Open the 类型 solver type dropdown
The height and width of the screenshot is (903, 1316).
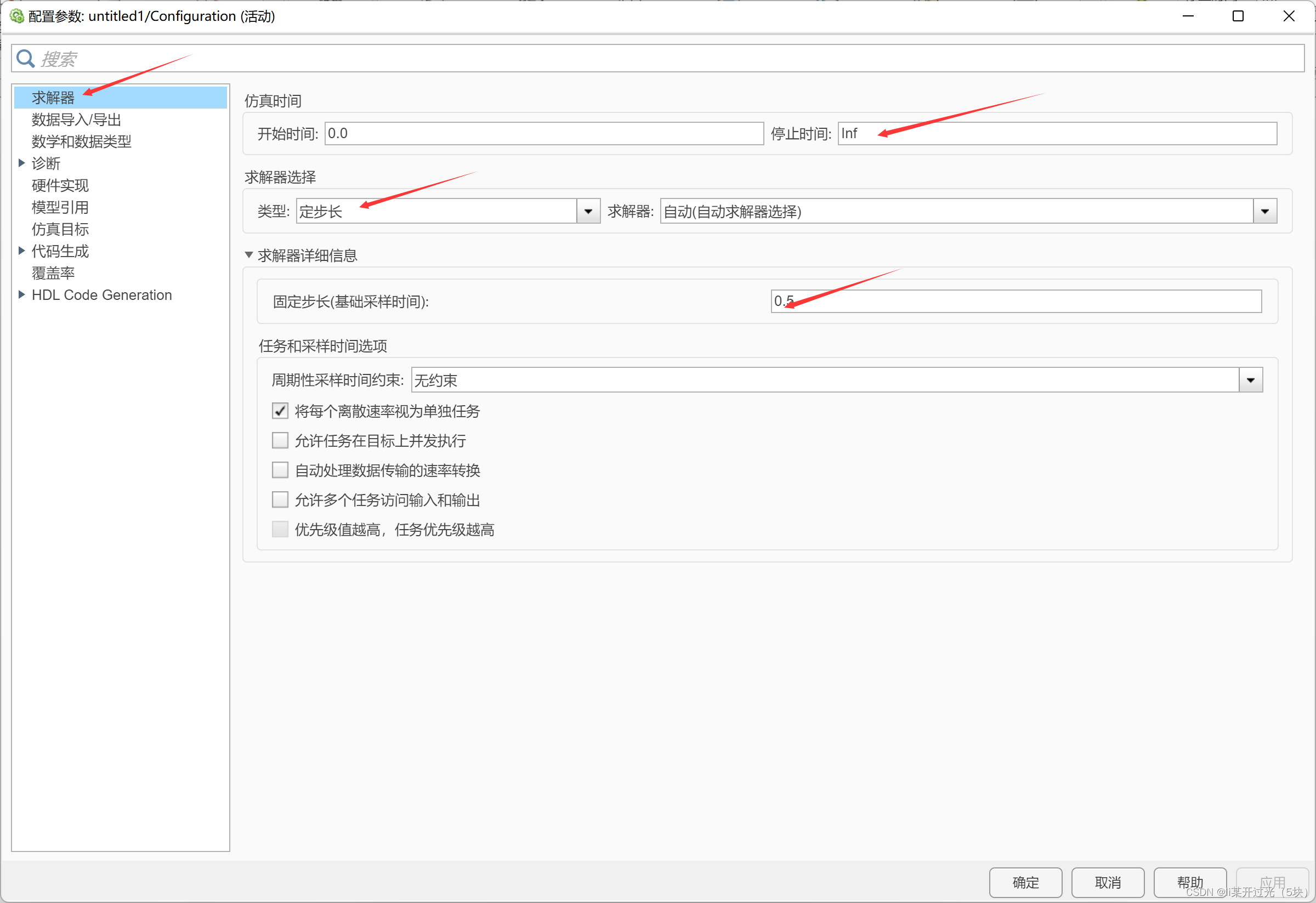coord(588,211)
